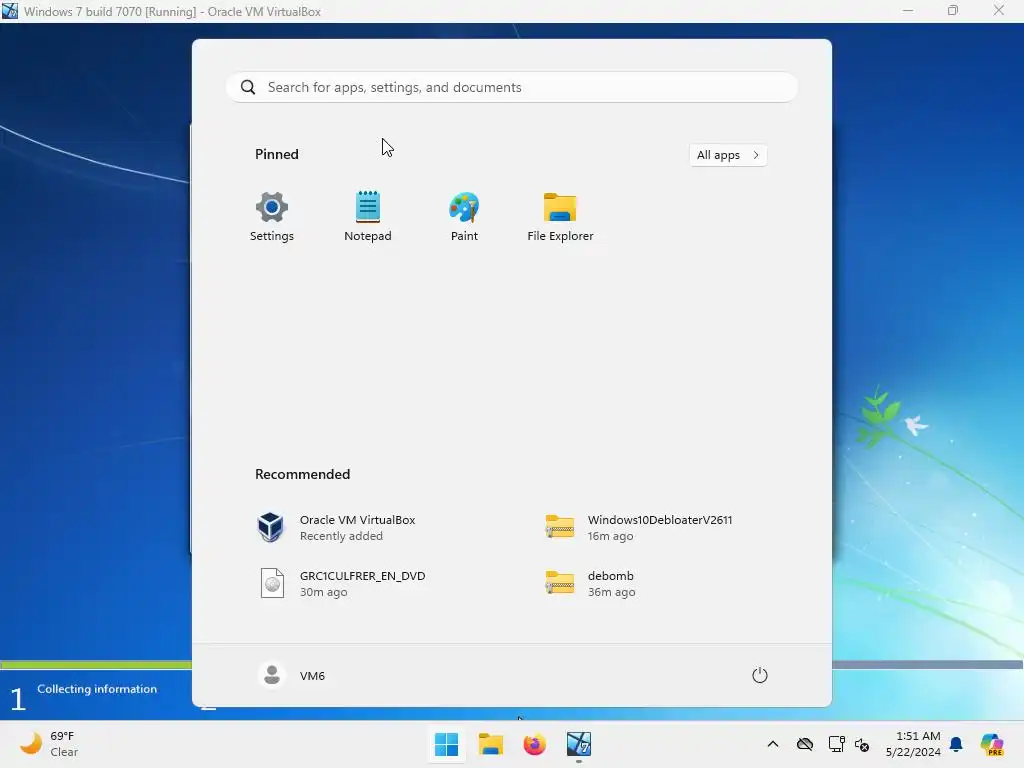The image size is (1024, 768).
Task: Click the All apps button
Action: 728,155
